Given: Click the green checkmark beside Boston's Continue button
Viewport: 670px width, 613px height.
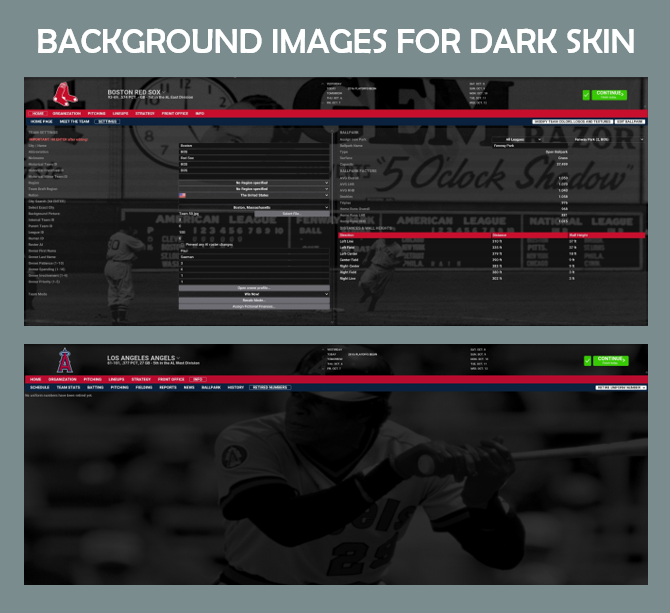Looking at the screenshot, I should [x=586, y=95].
